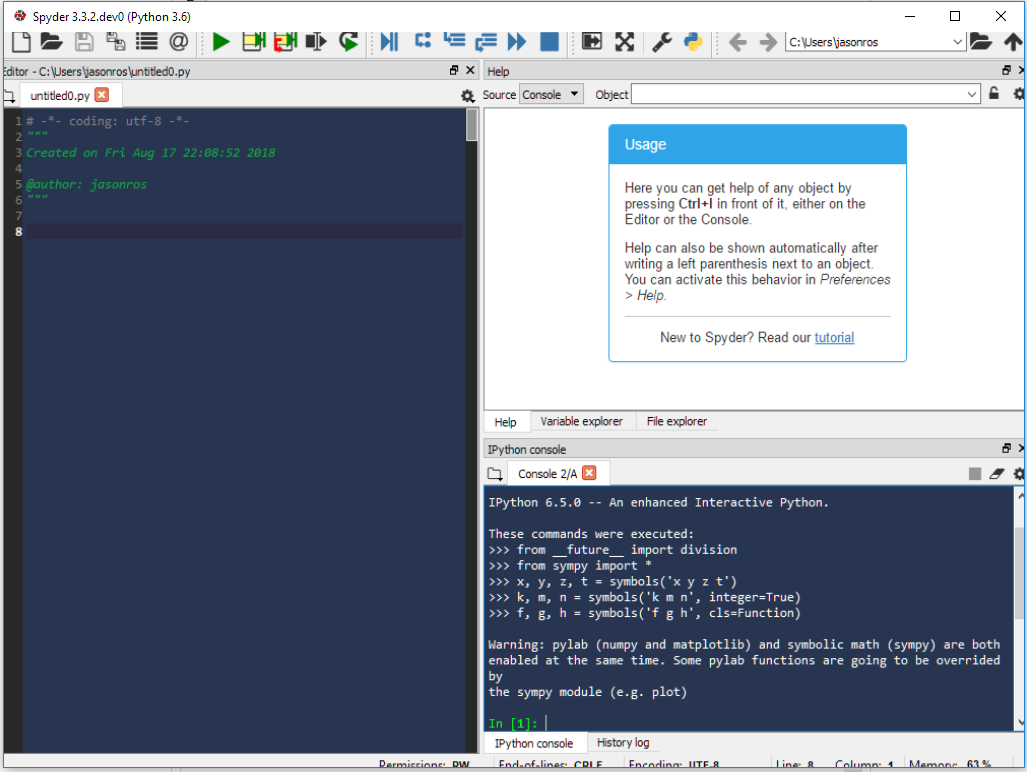Run the file with green play button
Viewport: 1027px width, 772px height.
coord(221,42)
